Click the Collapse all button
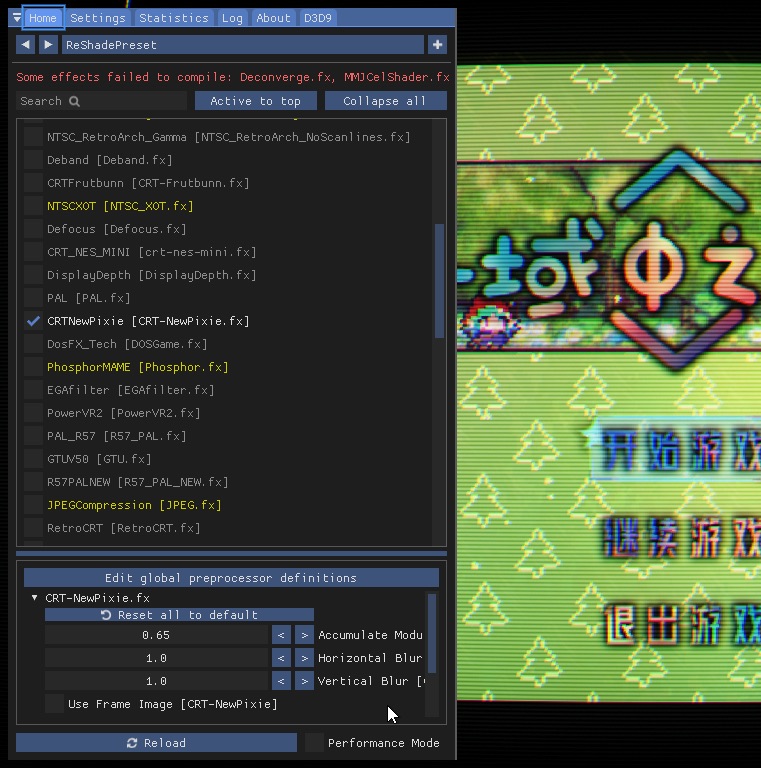Viewport: 761px width, 768px height. (385, 101)
